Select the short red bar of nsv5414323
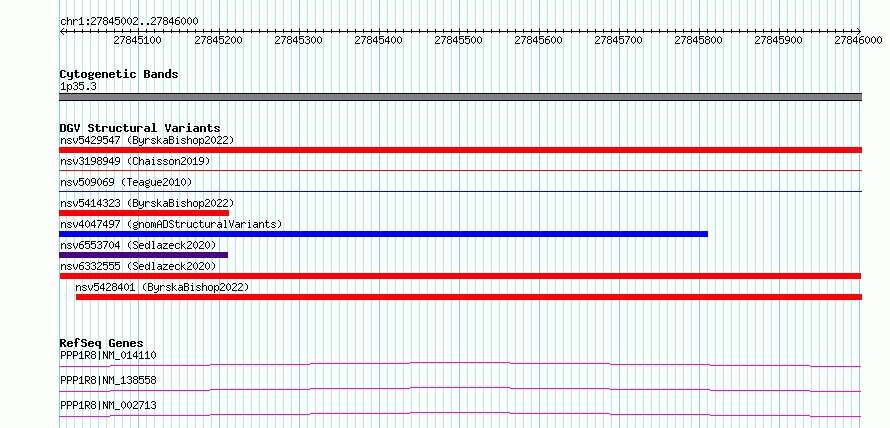Screen dimensions: 890x428 click(x=144, y=213)
